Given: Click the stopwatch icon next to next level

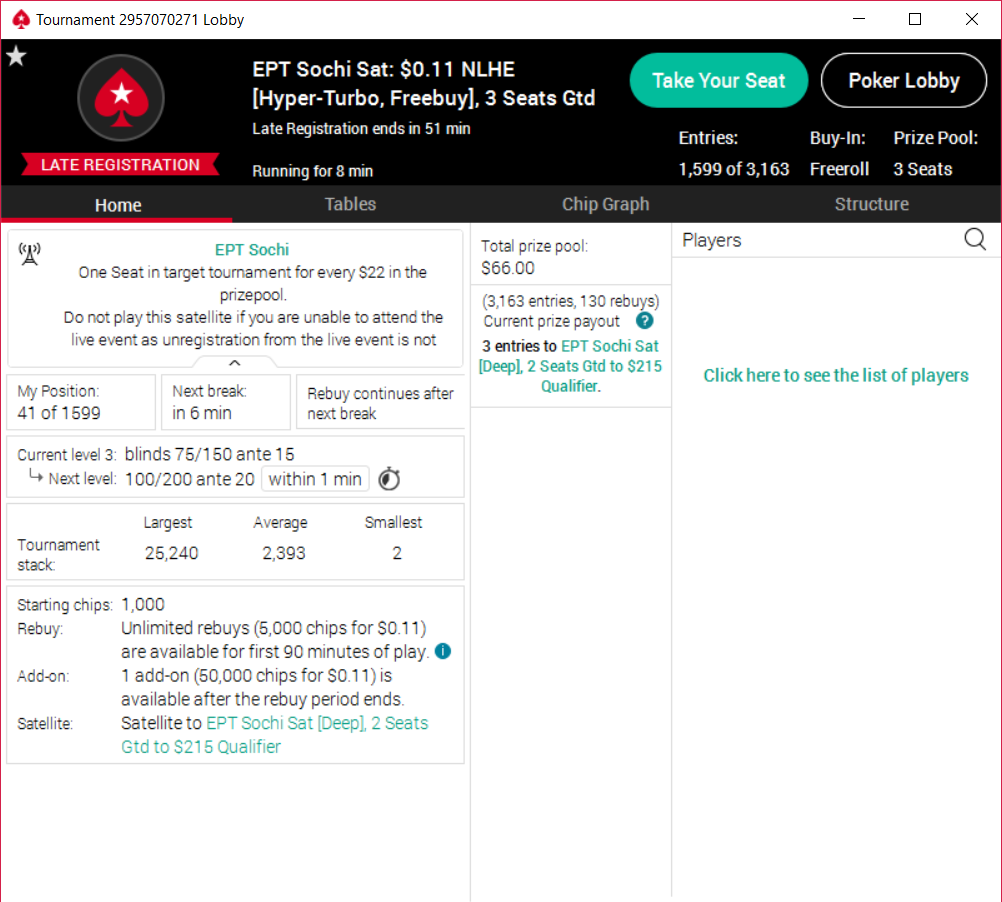Looking at the screenshot, I should (389, 478).
